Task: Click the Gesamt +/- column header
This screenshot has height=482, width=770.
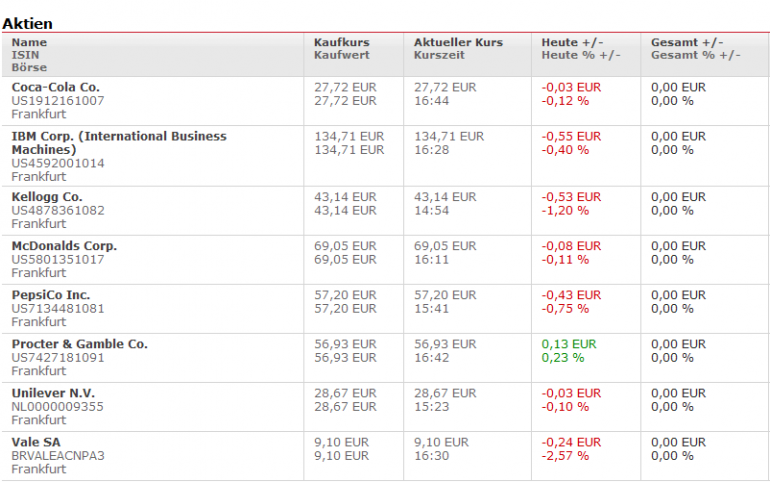Action: tap(687, 43)
